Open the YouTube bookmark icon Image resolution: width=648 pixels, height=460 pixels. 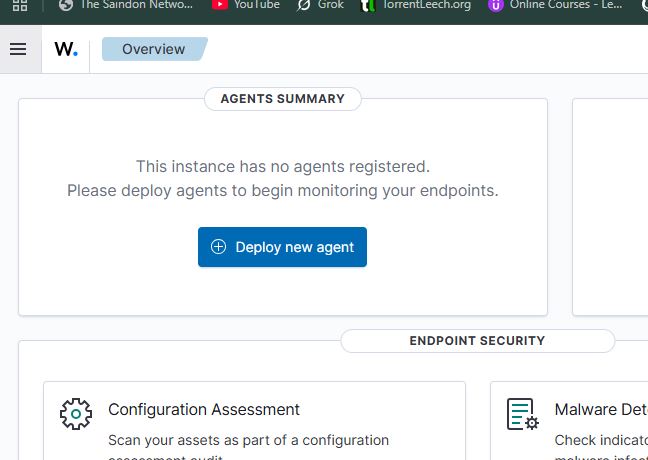point(220,5)
